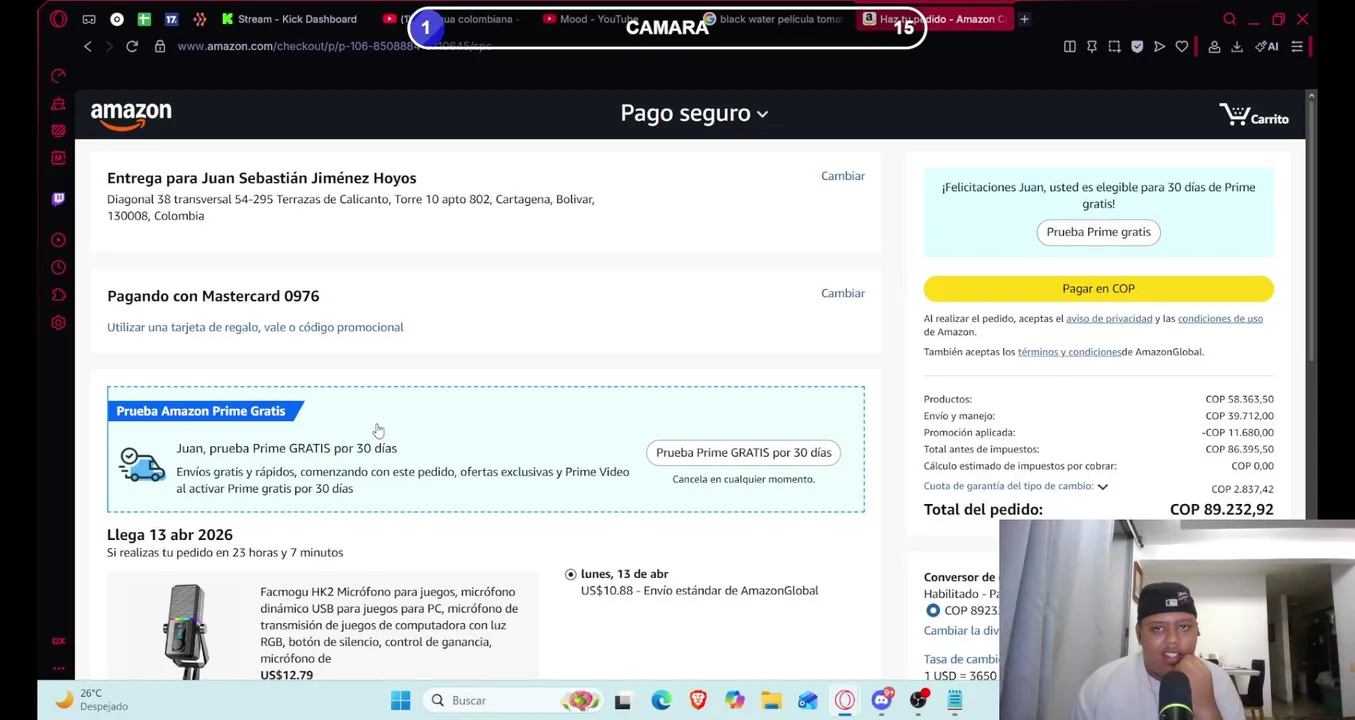Image resolution: width=1355 pixels, height=720 pixels.
Task: Open History clock icon in sidebar
Action: [58, 267]
